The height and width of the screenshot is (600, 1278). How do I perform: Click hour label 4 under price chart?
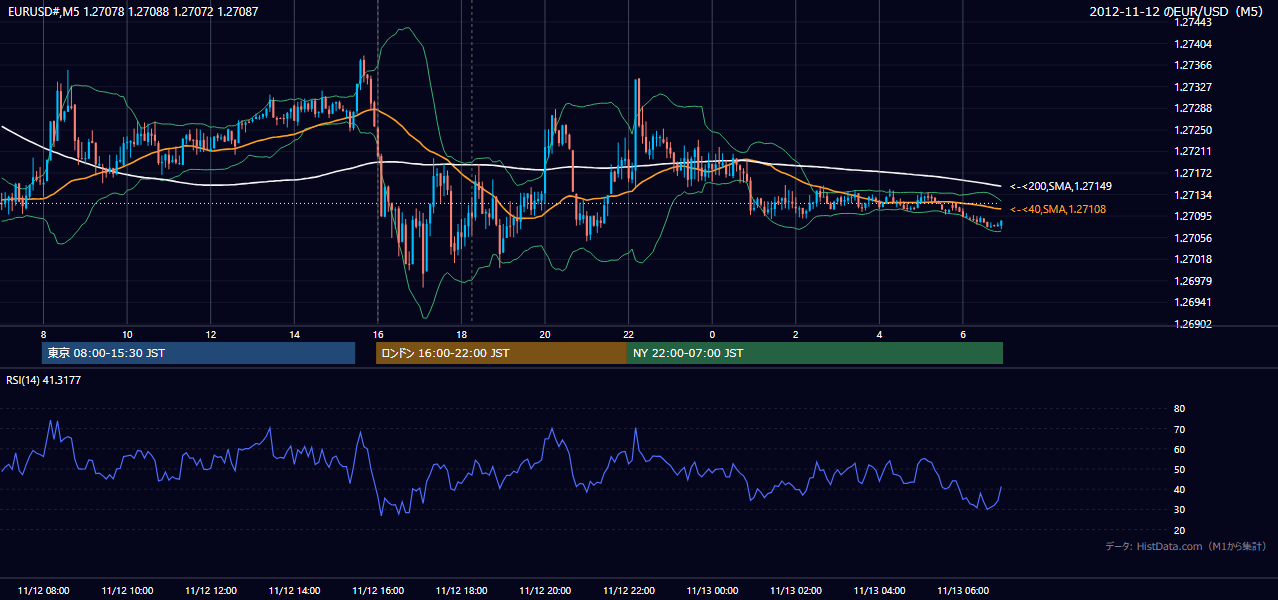879,333
